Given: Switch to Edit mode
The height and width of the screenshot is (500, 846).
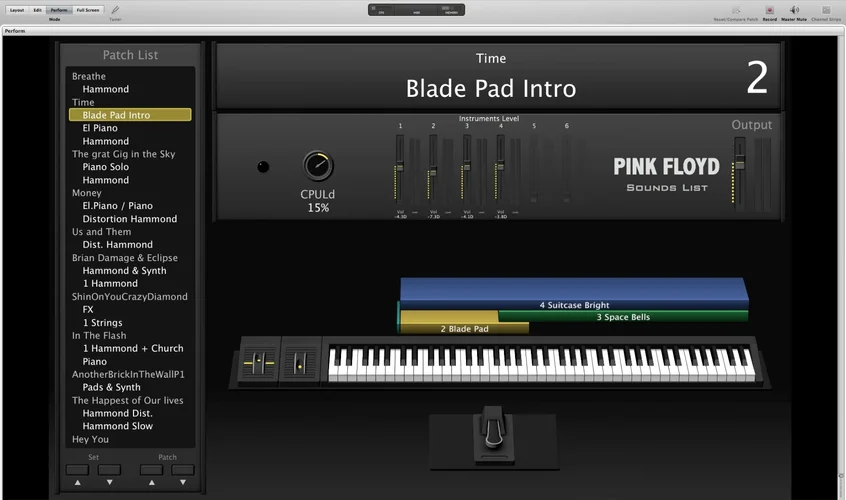Looking at the screenshot, I should tap(37, 10).
